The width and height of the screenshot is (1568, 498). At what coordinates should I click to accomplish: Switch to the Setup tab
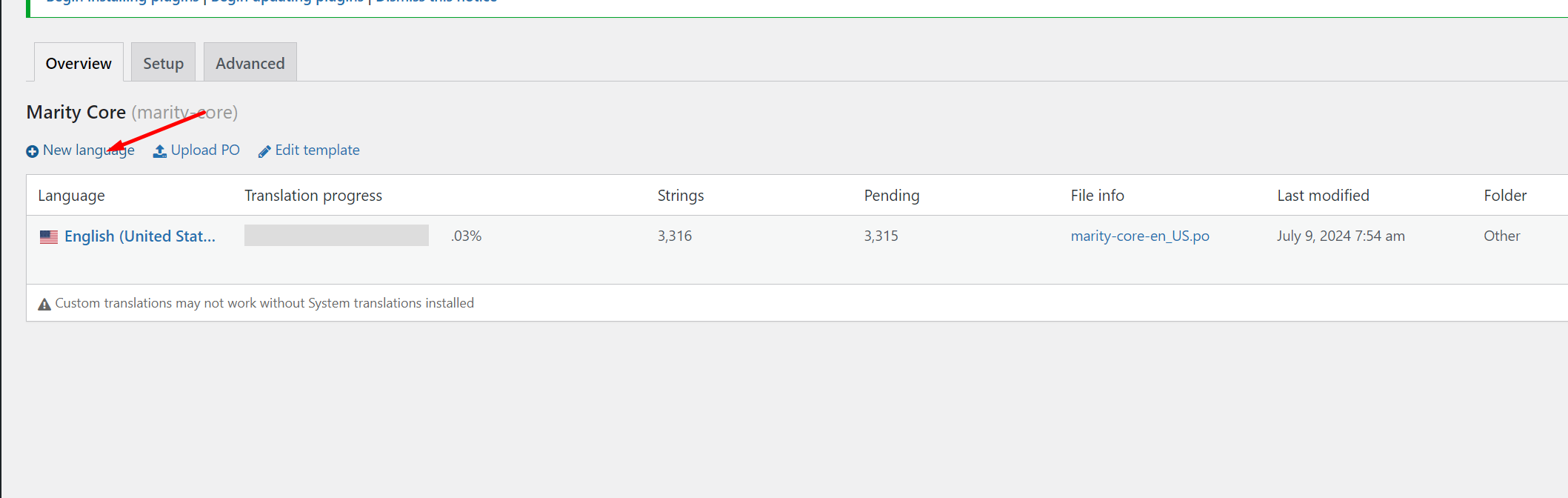click(x=163, y=62)
